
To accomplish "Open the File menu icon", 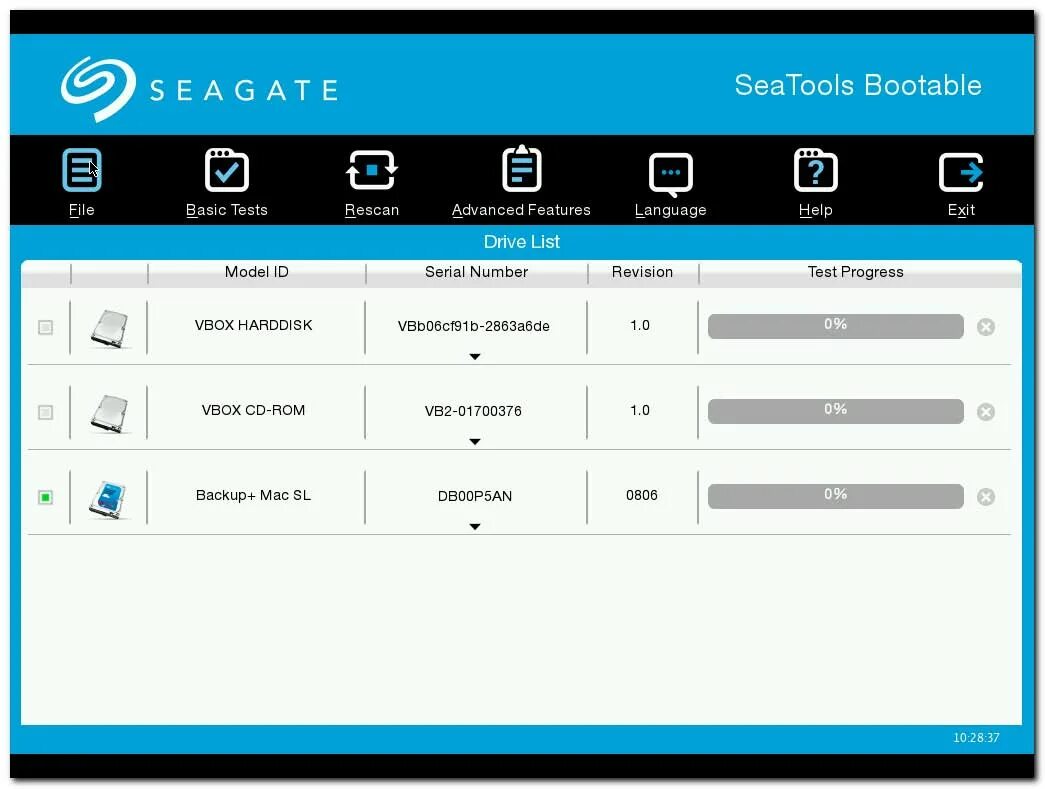I will click(x=81, y=171).
